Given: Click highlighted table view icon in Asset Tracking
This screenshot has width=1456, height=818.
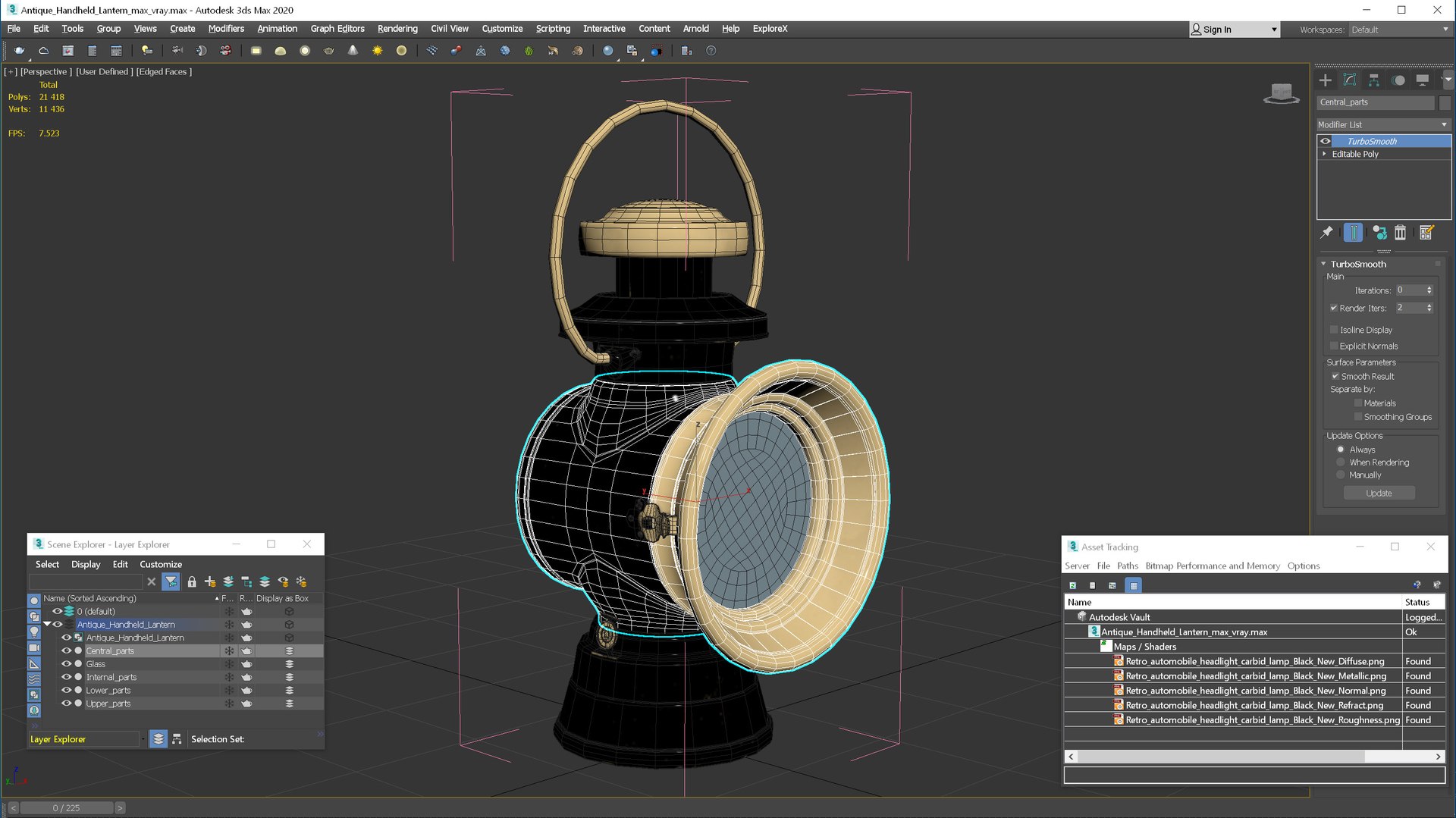Looking at the screenshot, I should pos(1134,585).
